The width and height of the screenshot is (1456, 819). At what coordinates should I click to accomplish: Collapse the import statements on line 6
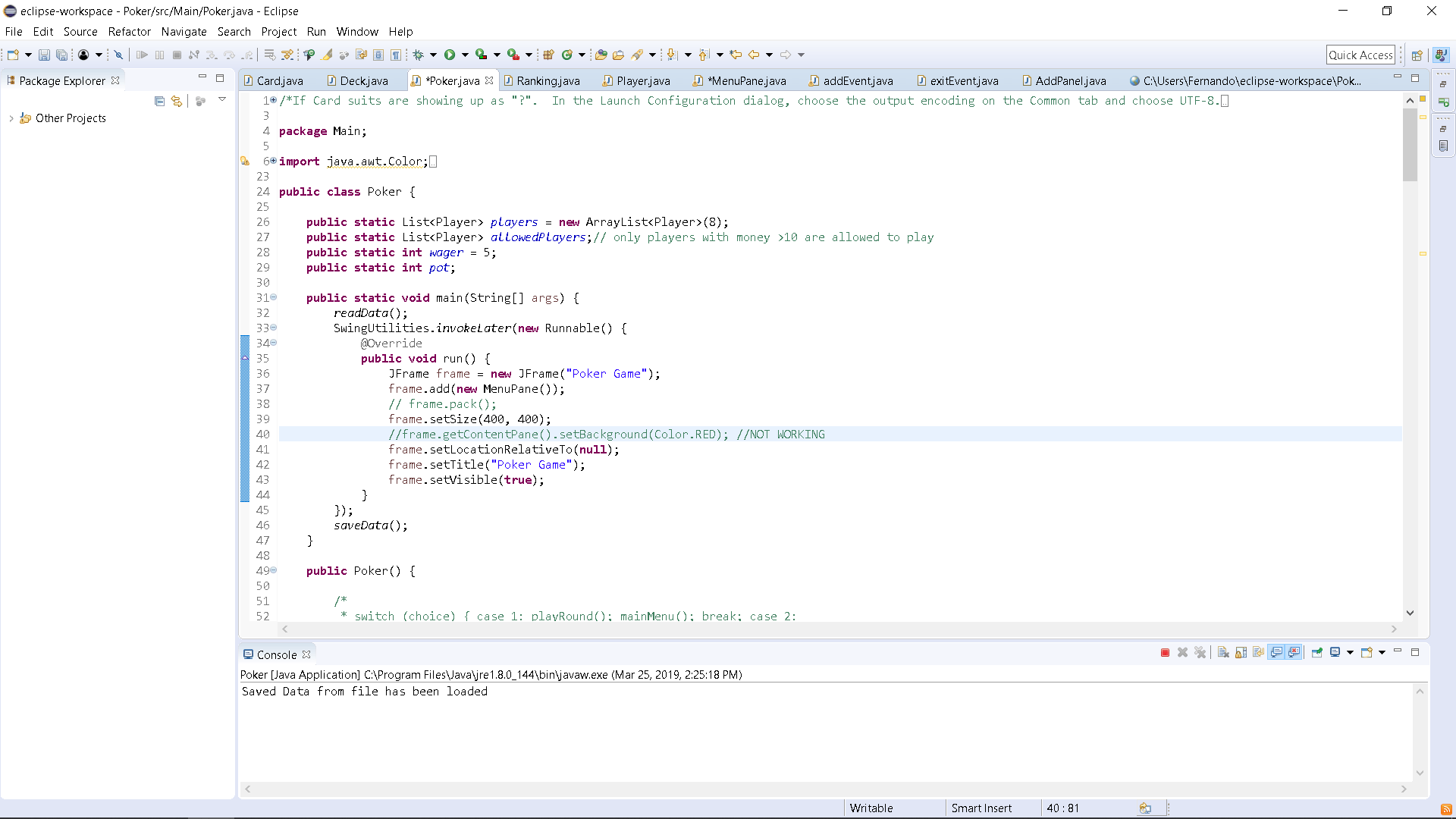[275, 161]
